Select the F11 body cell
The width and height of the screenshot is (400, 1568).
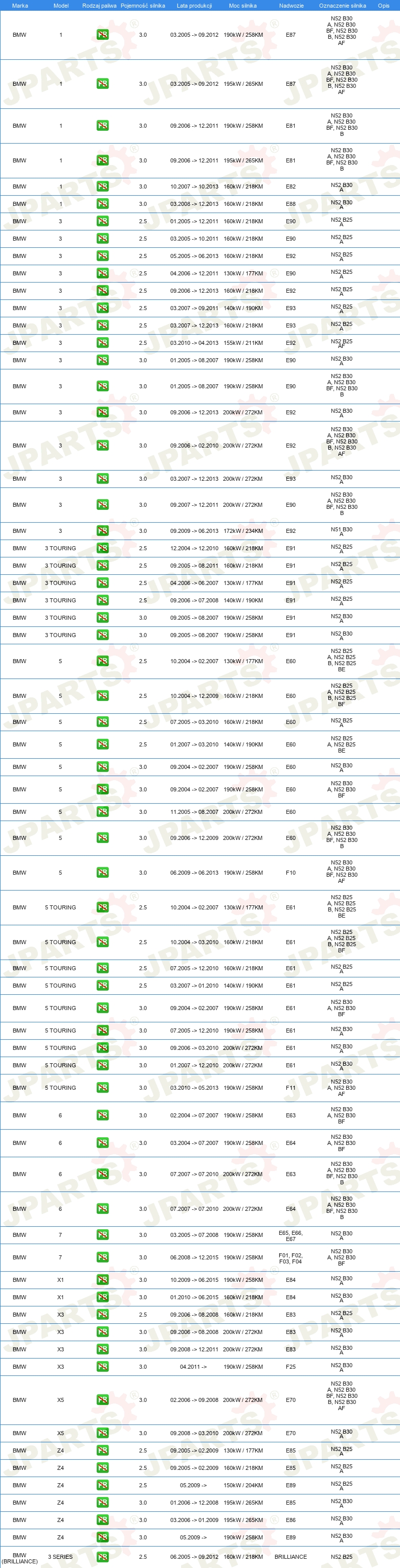point(291,1088)
